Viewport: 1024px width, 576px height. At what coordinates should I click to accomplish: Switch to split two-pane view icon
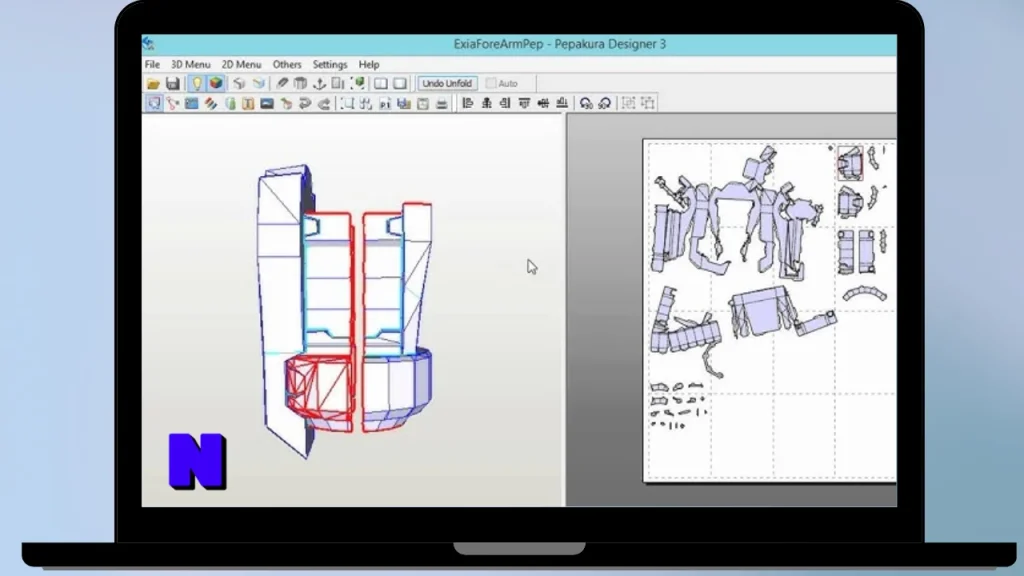click(x=381, y=84)
